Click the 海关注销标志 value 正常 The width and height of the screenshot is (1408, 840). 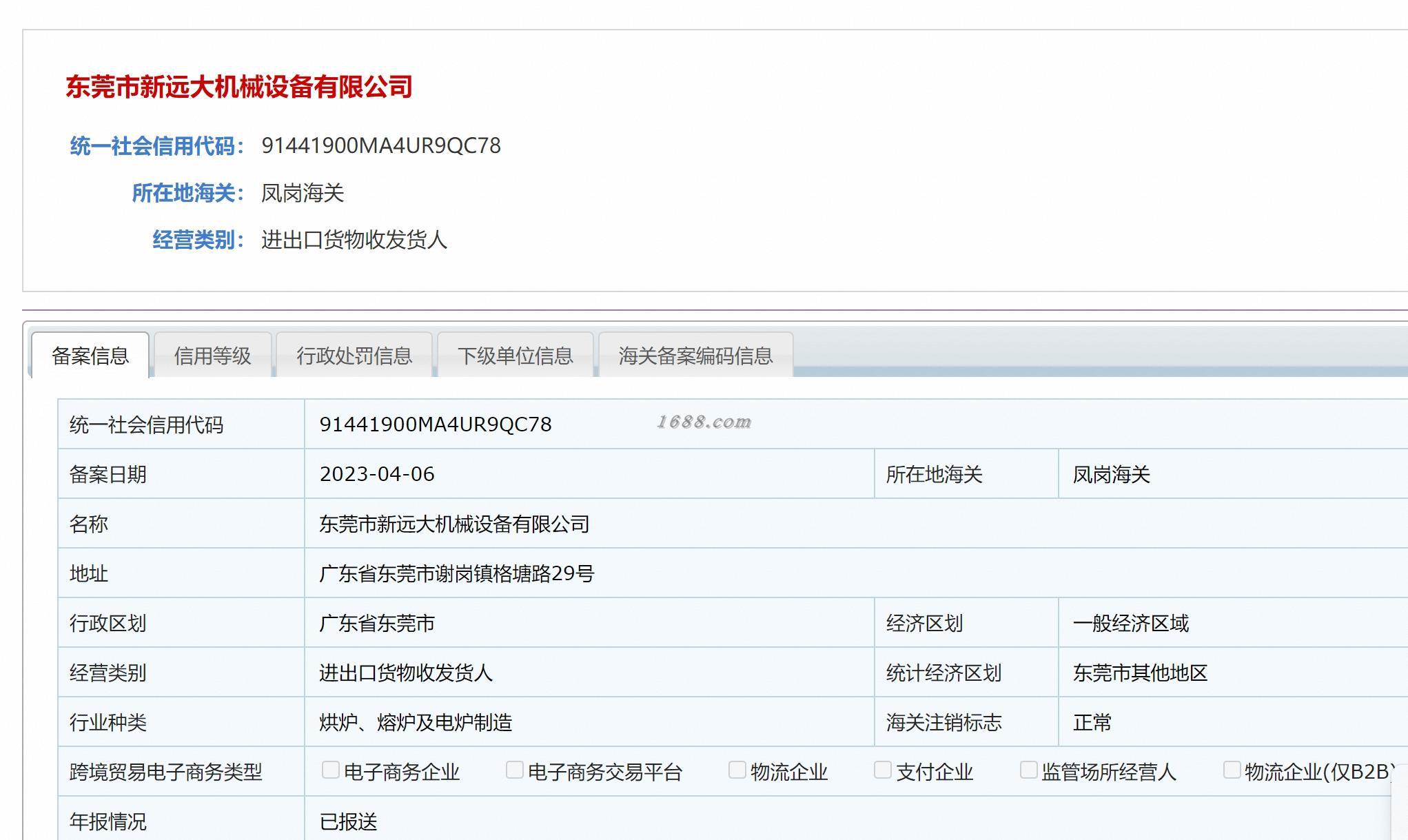(x=1092, y=722)
